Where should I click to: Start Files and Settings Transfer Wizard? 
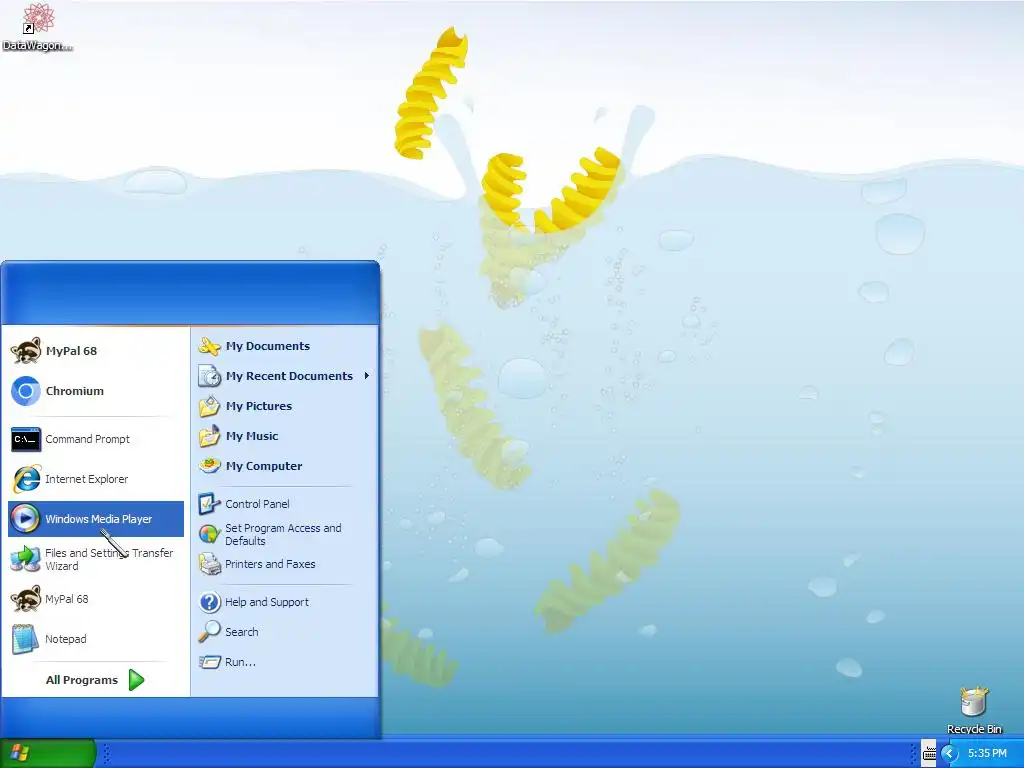coord(96,559)
